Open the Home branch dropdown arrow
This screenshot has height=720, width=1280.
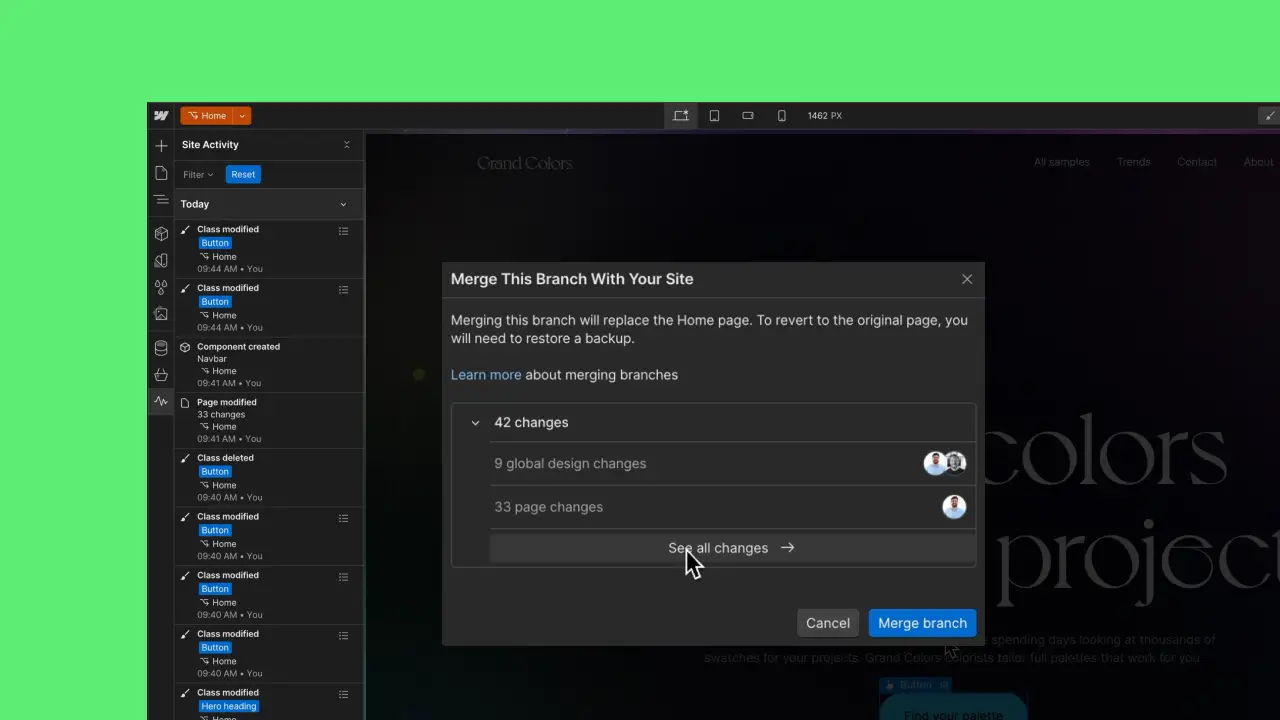241,115
